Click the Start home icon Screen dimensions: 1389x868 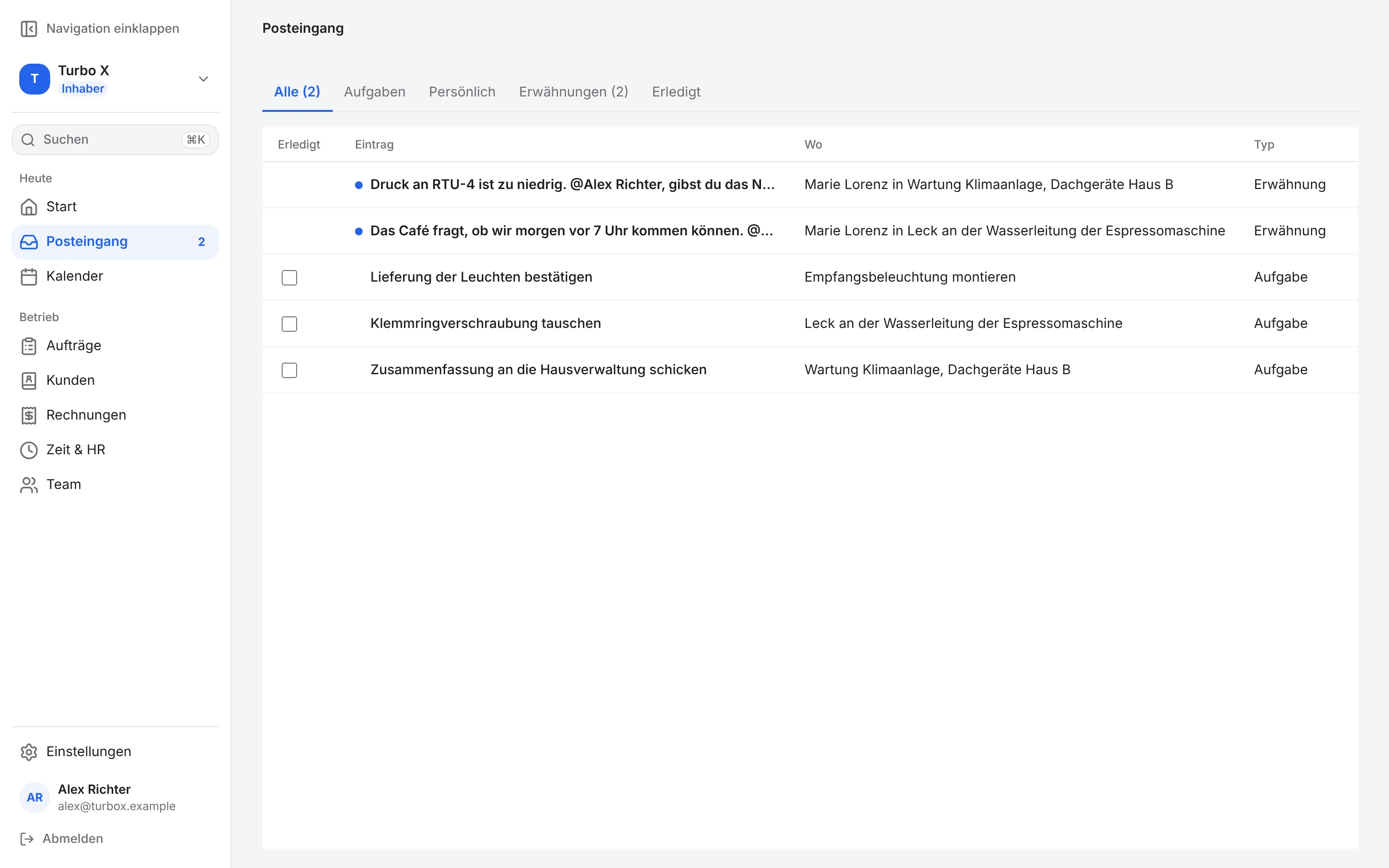pyautogui.click(x=29, y=207)
